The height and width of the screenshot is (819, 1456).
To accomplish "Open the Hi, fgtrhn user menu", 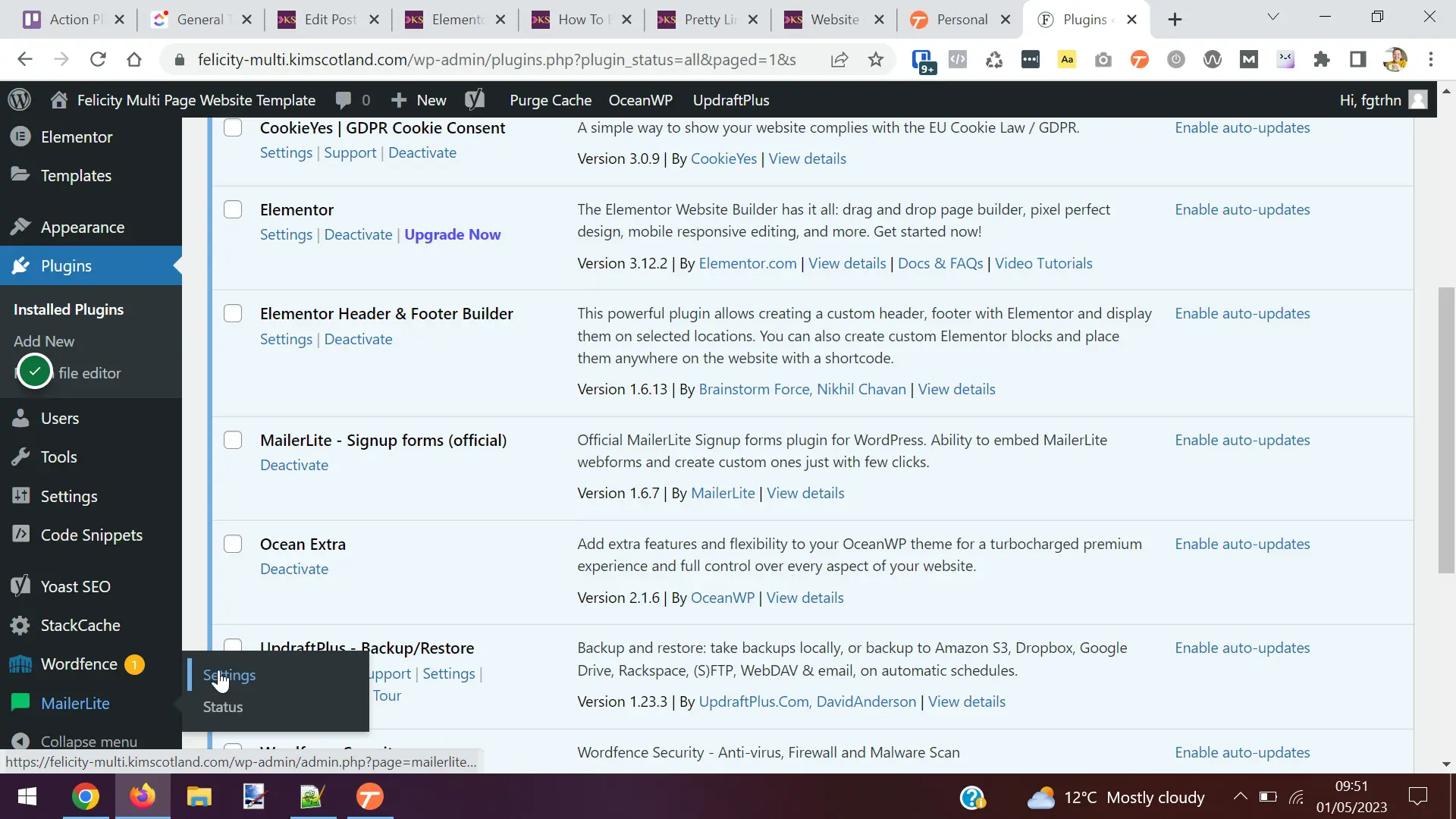I will pos(1383,100).
